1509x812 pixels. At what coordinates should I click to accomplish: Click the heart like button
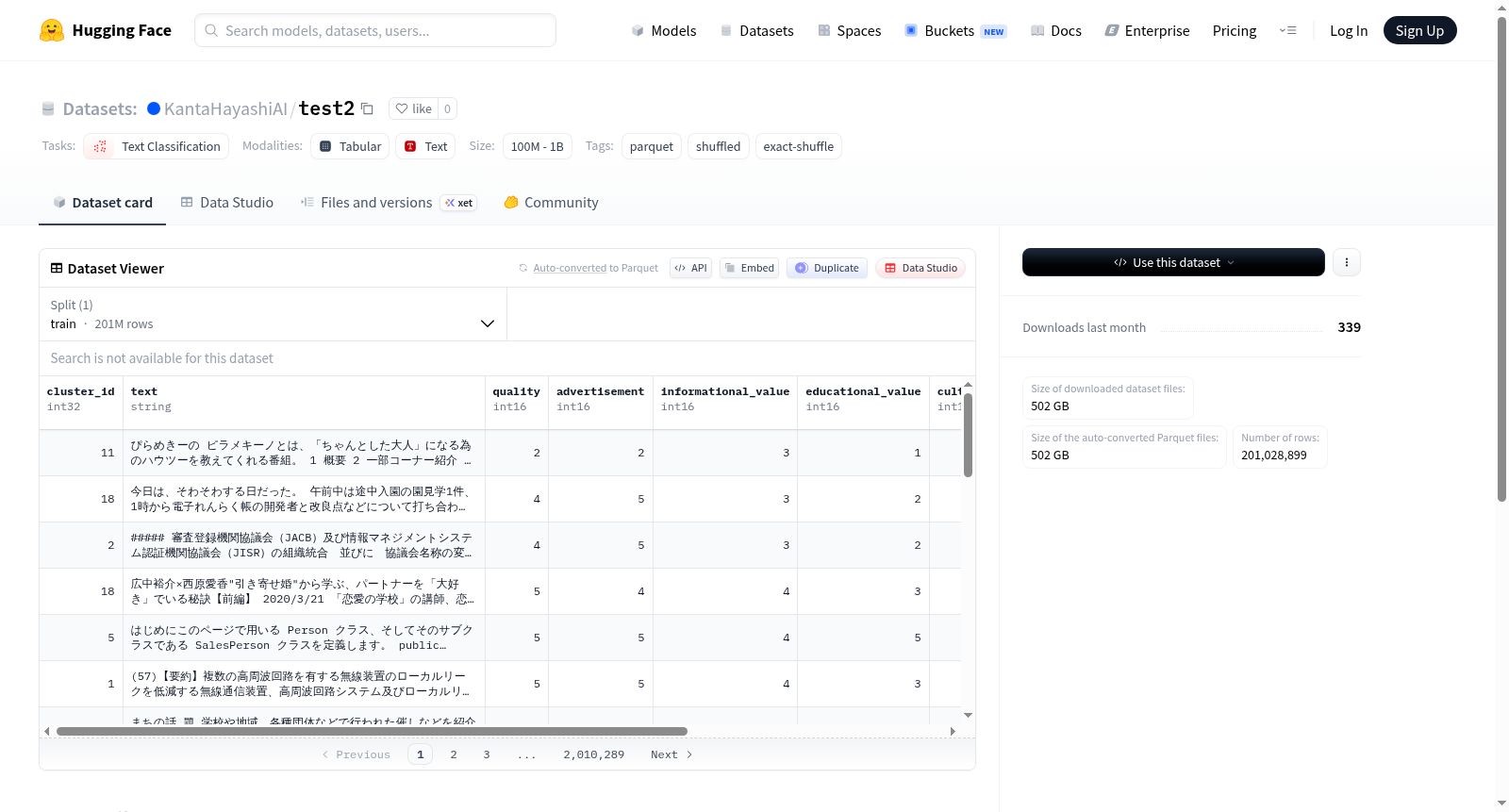[x=413, y=108]
